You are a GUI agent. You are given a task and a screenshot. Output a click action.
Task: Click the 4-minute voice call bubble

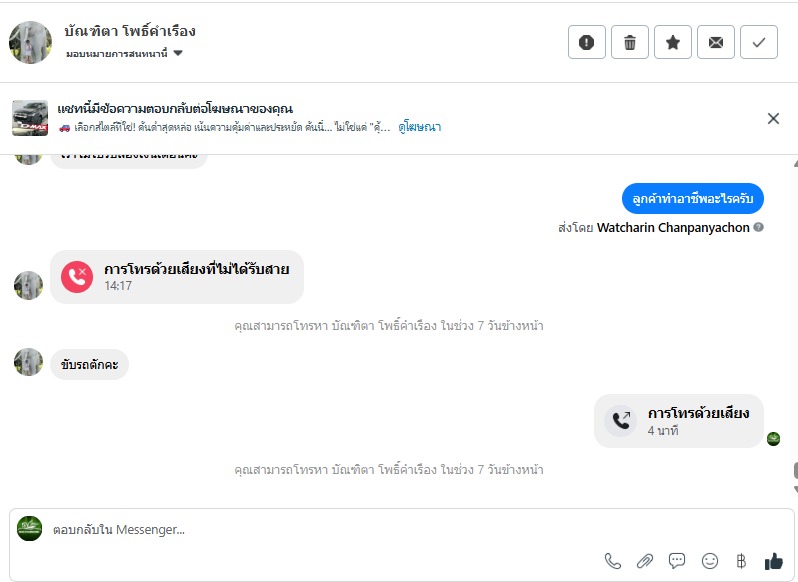[679, 420]
